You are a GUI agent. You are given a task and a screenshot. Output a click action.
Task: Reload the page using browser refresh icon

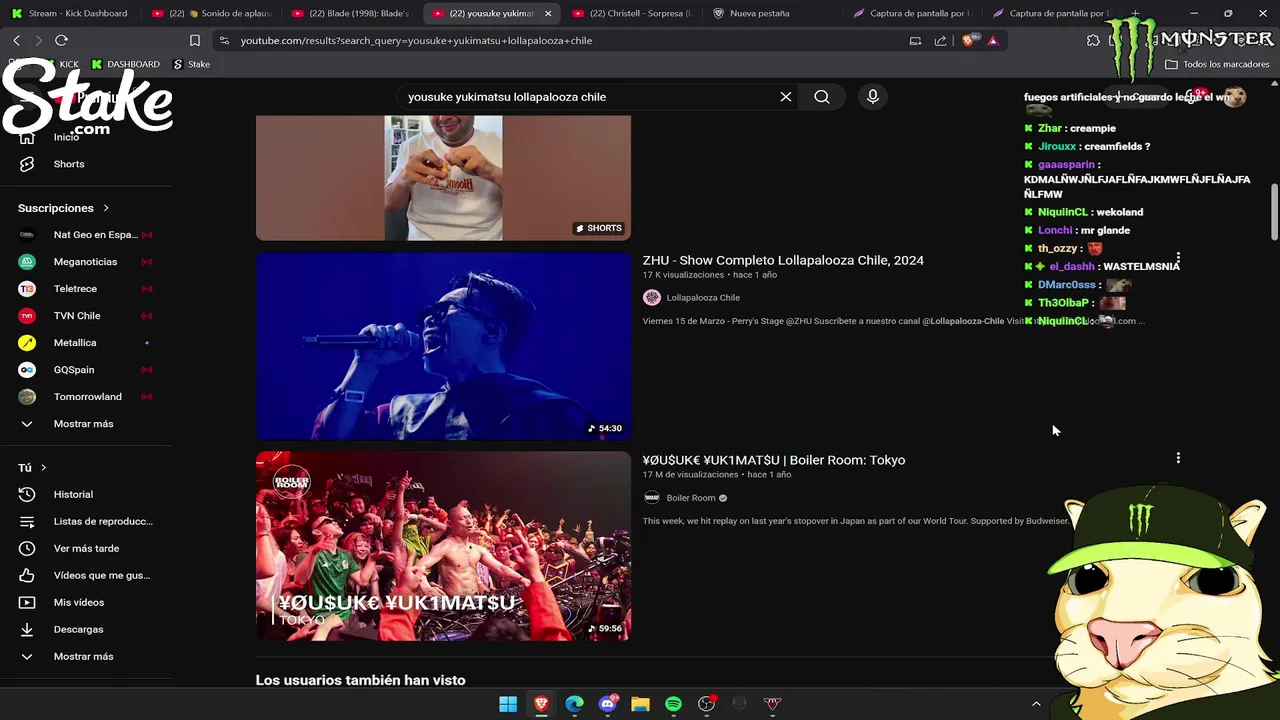tap(61, 40)
